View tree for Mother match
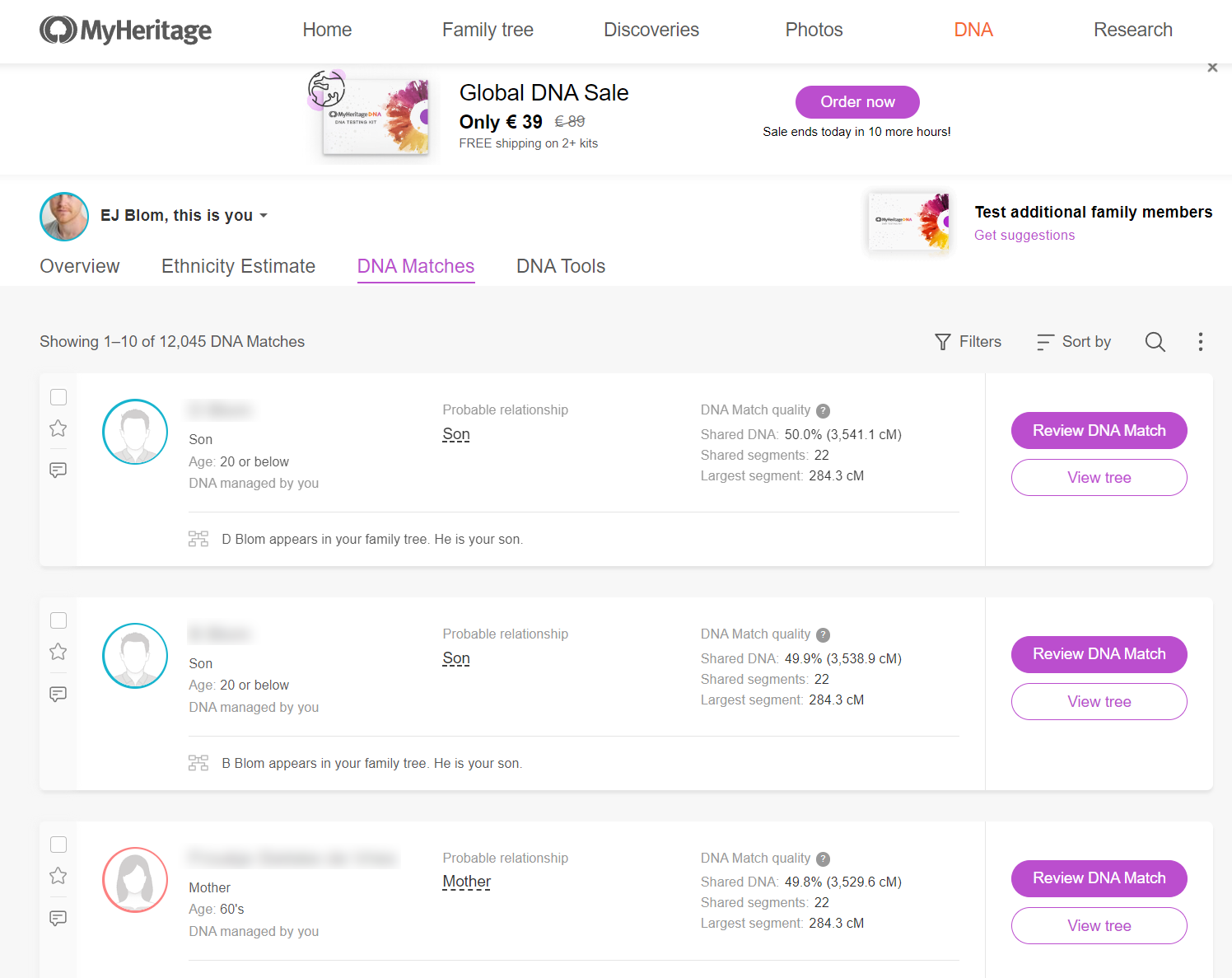The height and width of the screenshot is (978, 1232). [1099, 926]
